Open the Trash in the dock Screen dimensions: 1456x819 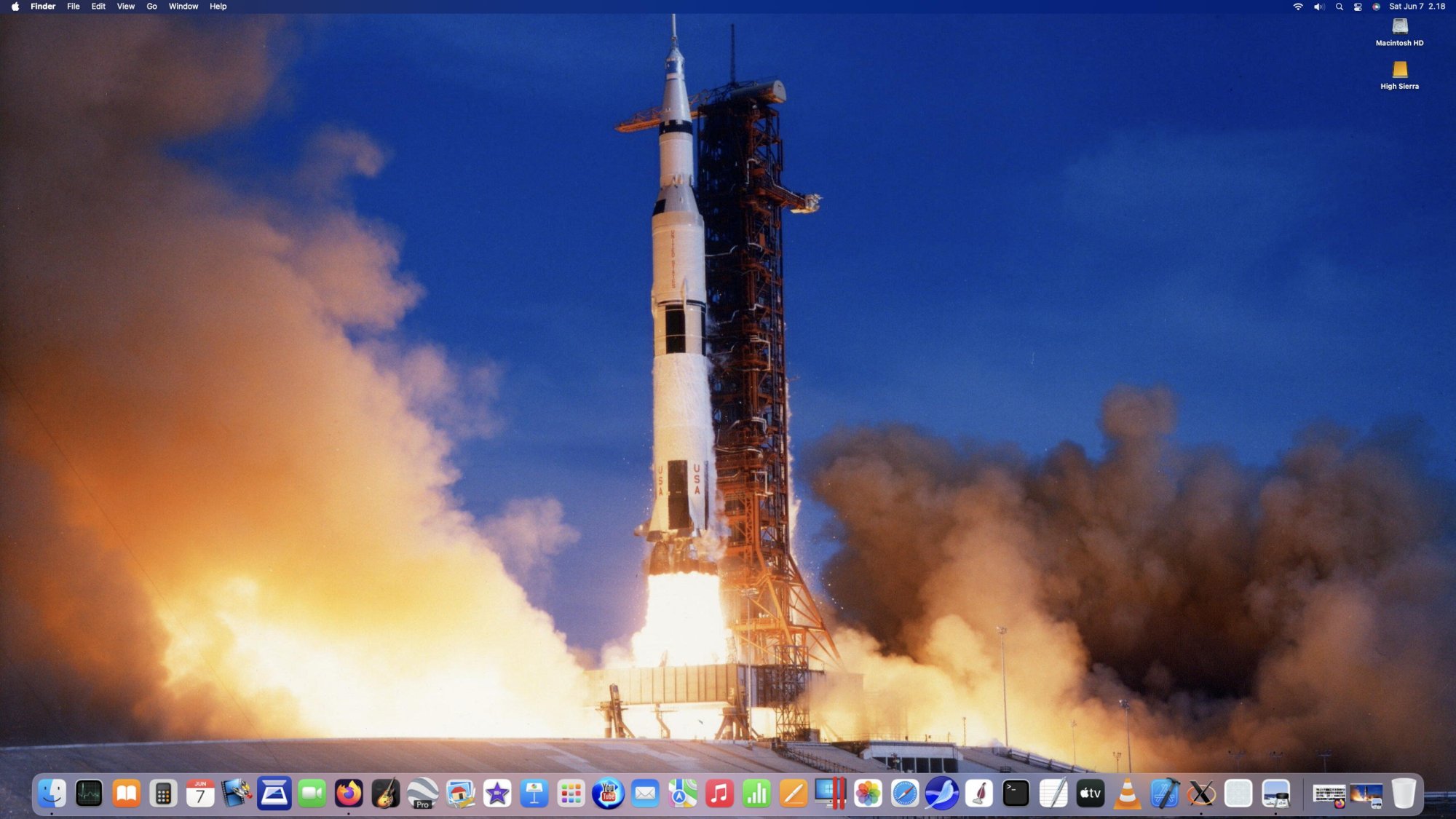tap(1404, 794)
